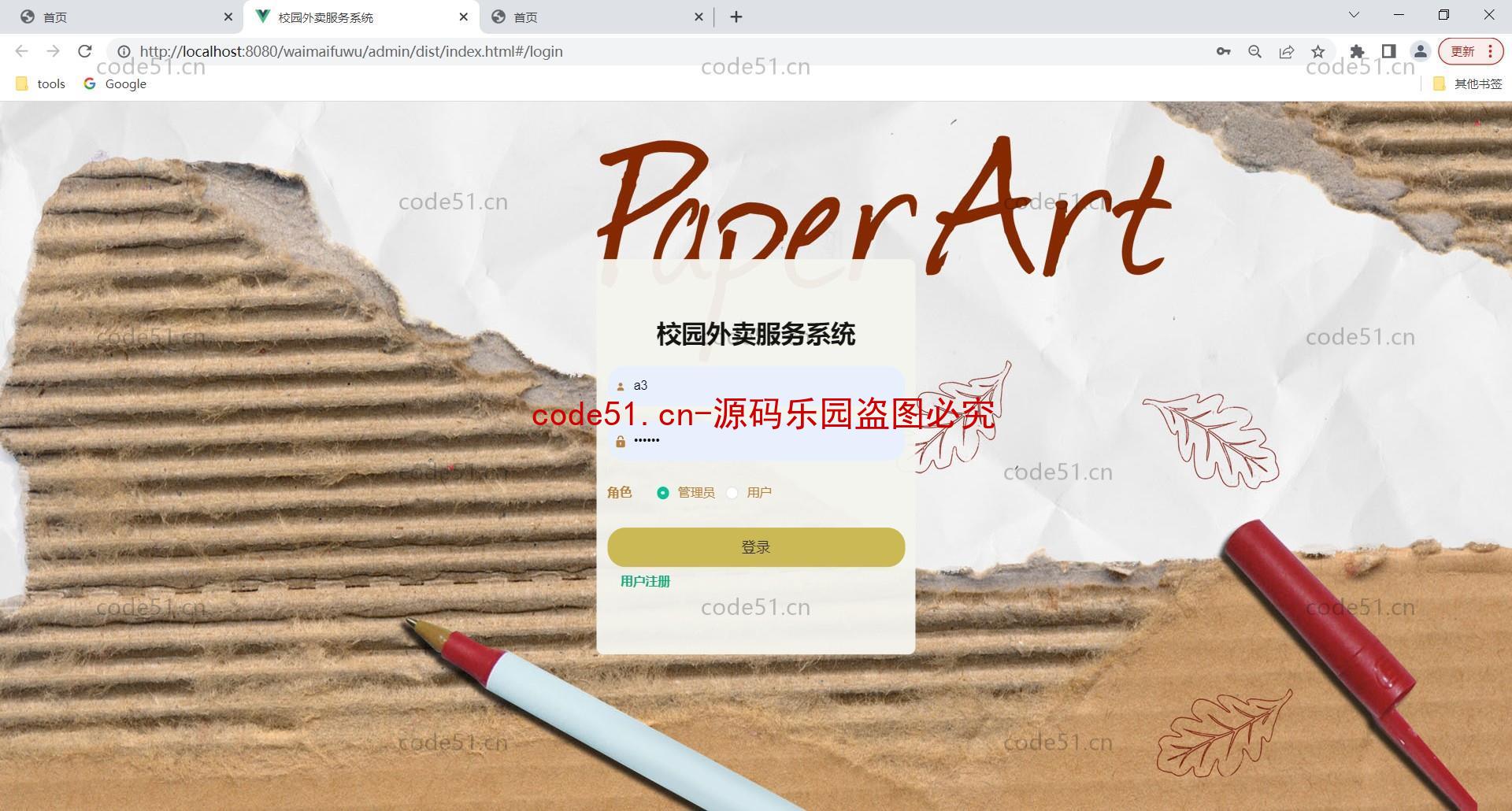Bookmark this page with the star
This screenshot has width=1512, height=811.
[1317, 51]
